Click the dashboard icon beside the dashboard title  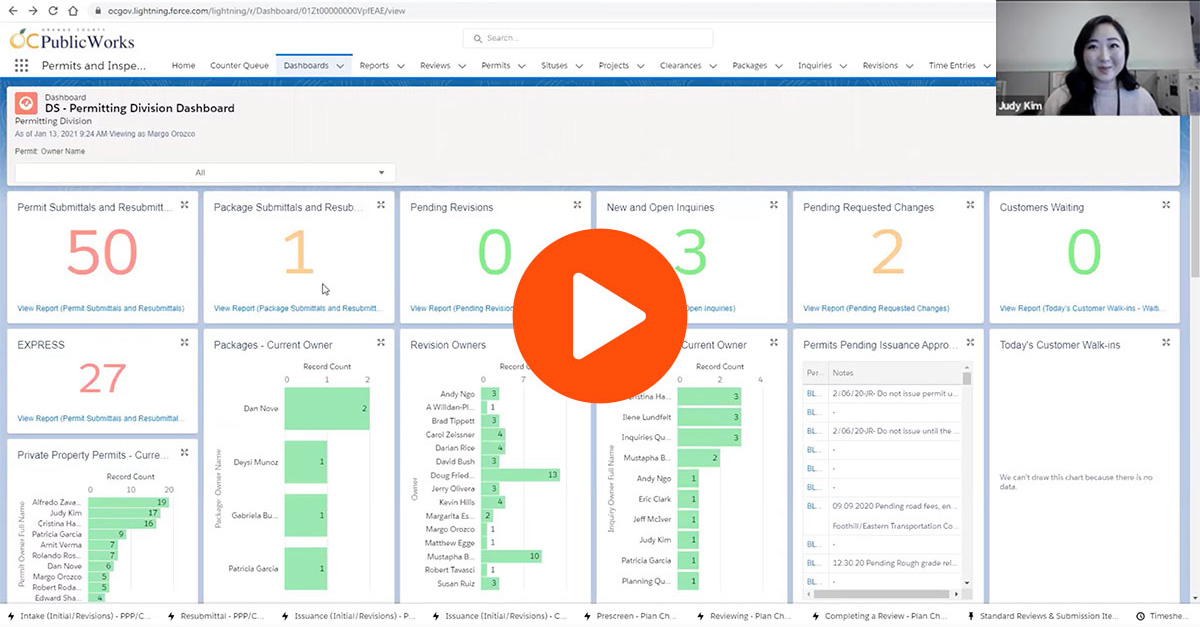27,102
